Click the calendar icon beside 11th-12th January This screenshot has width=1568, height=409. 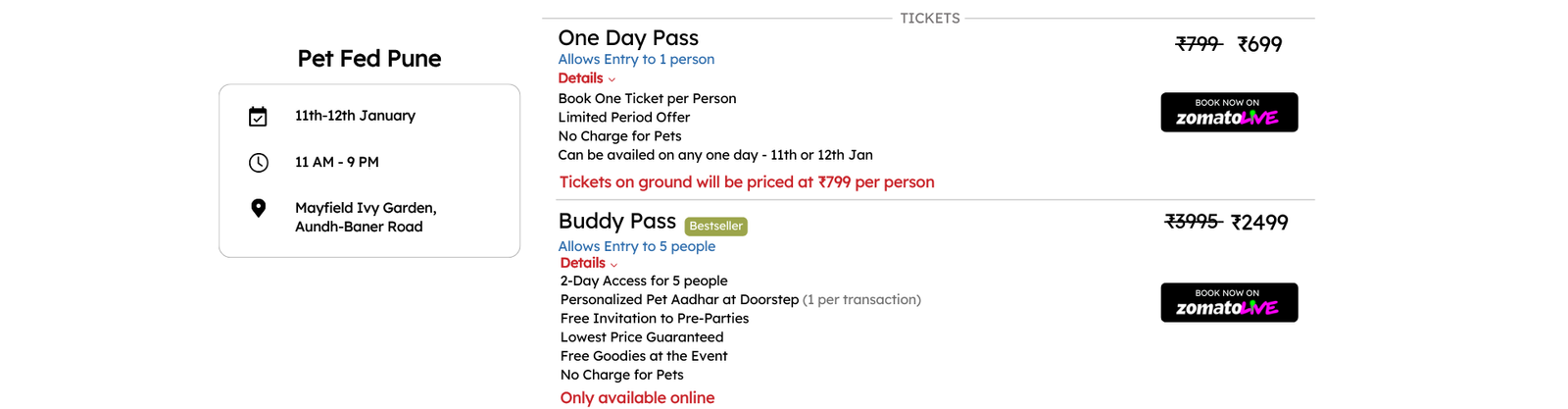click(258, 117)
